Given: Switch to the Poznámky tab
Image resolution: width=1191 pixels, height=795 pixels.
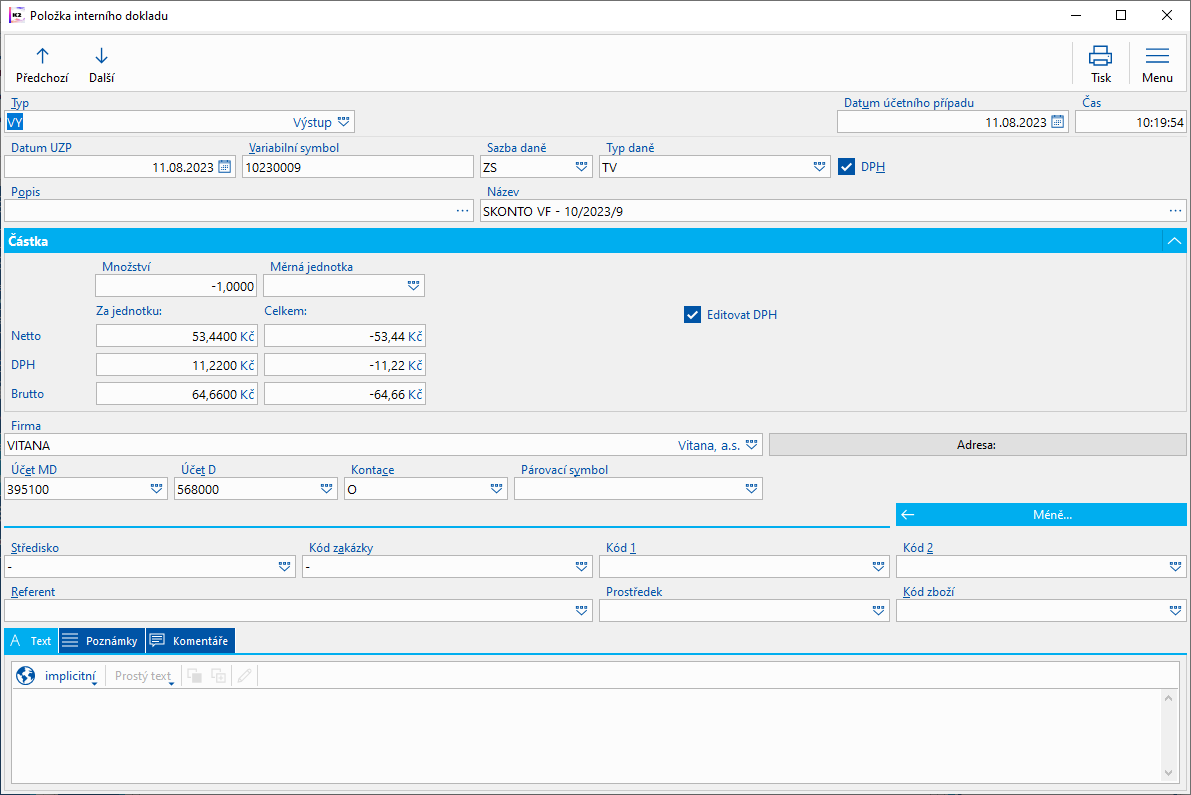Looking at the screenshot, I should coord(102,641).
